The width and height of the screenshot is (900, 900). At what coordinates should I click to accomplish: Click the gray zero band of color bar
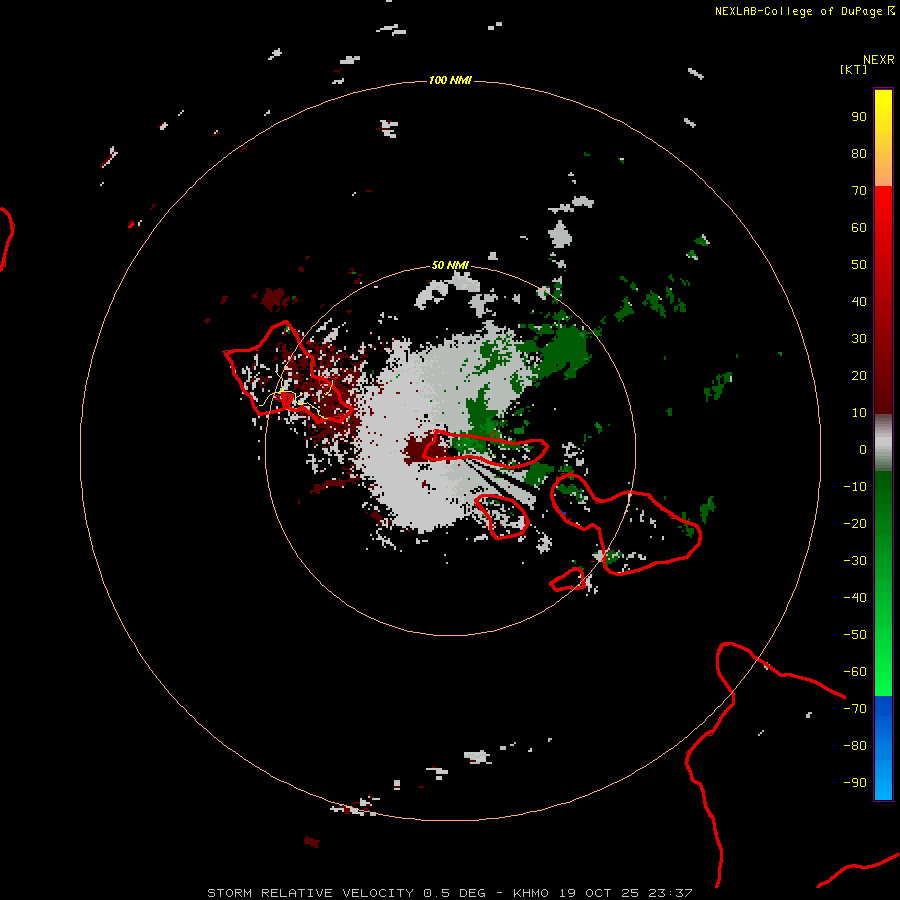tap(883, 443)
